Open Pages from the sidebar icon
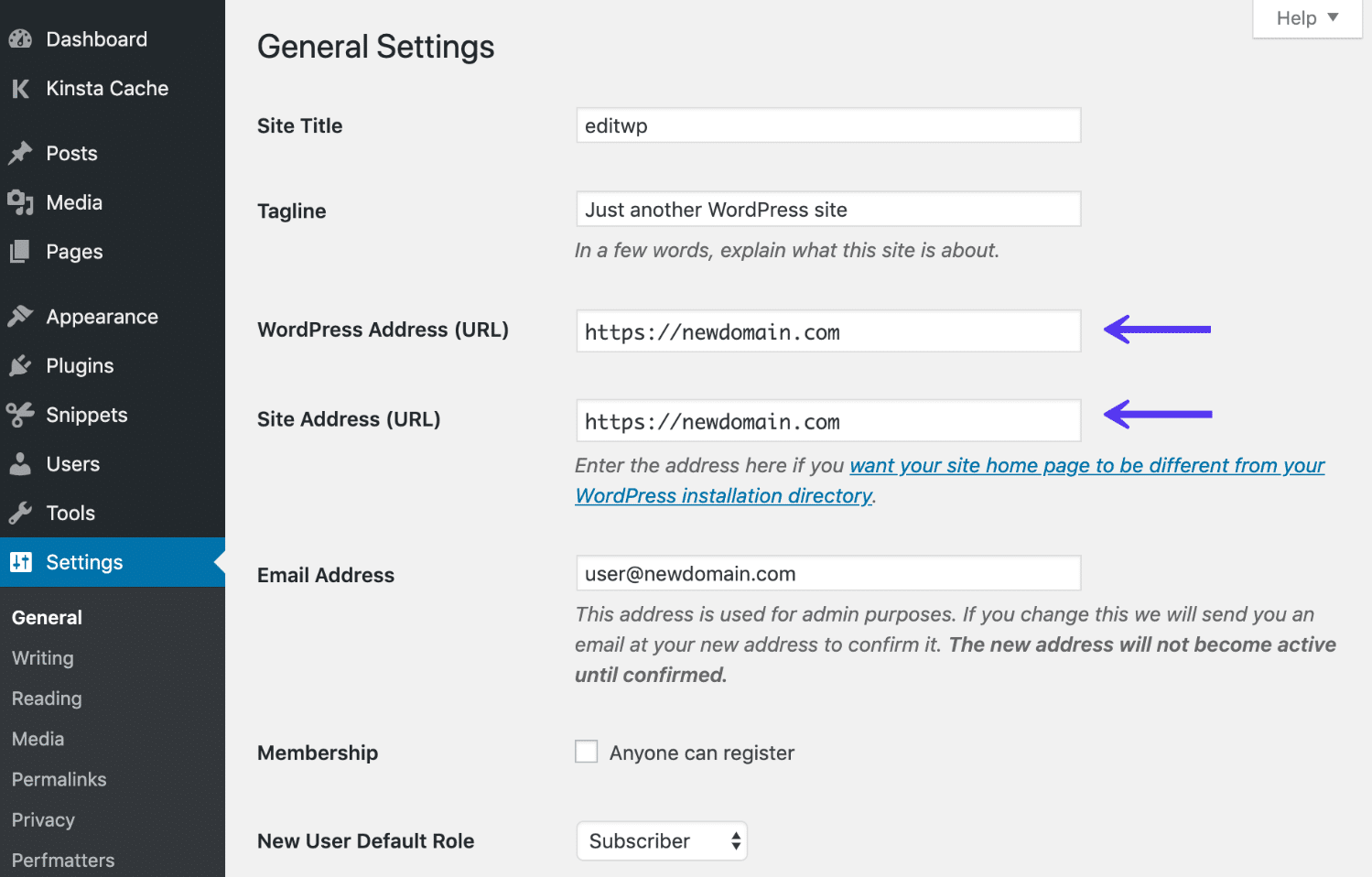This screenshot has width=1372, height=877. [x=20, y=252]
